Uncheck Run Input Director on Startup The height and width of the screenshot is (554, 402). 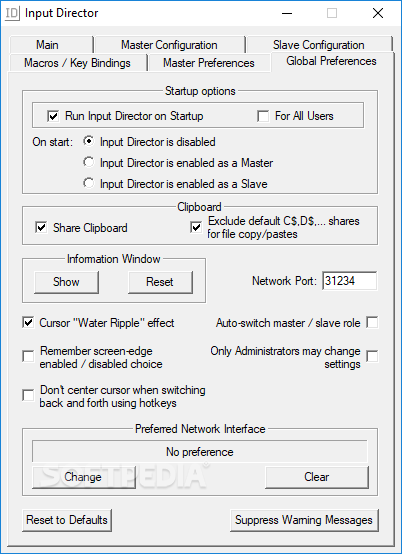[53, 116]
